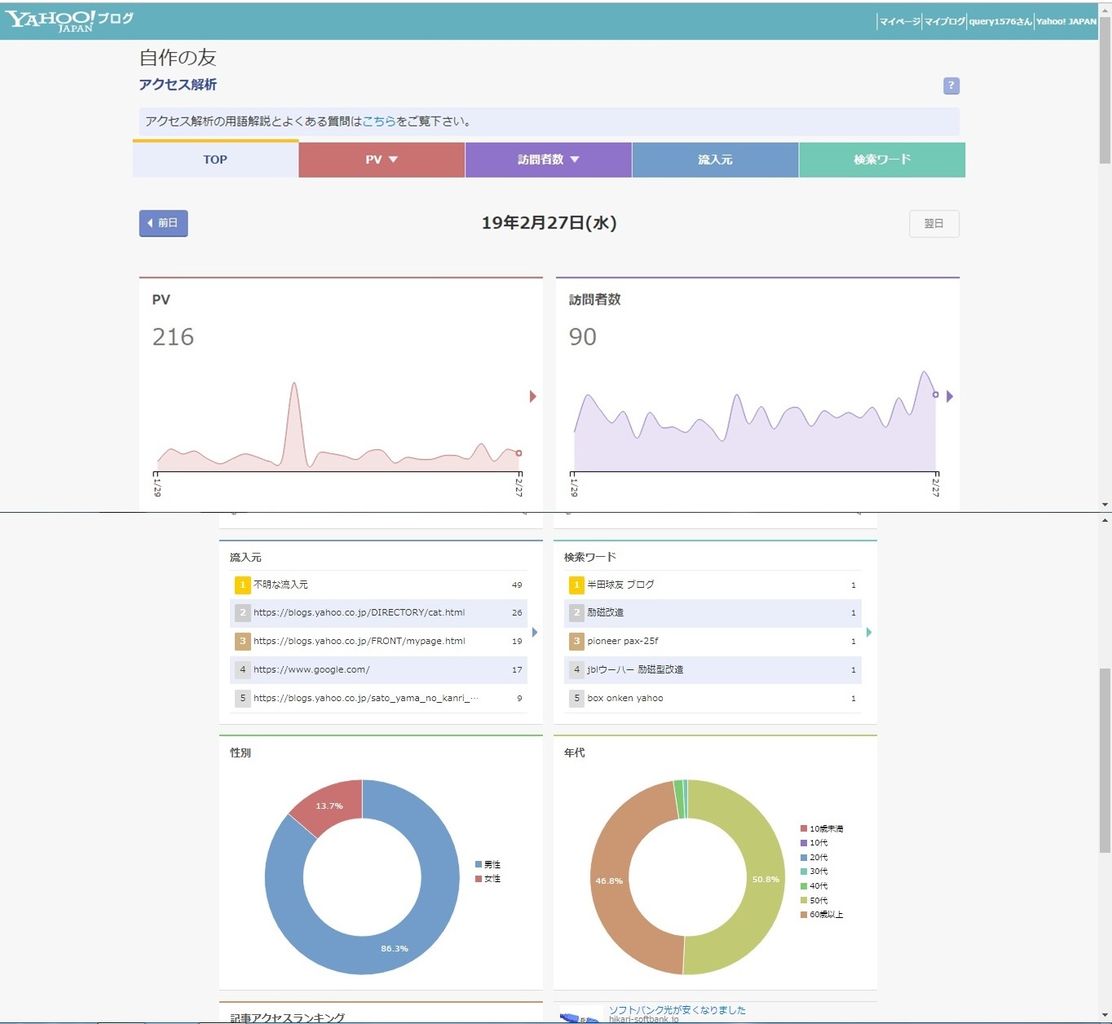The height and width of the screenshot is (1024, 1112).
Task: Open the PV dropdown tab
Action: point(382,160)
